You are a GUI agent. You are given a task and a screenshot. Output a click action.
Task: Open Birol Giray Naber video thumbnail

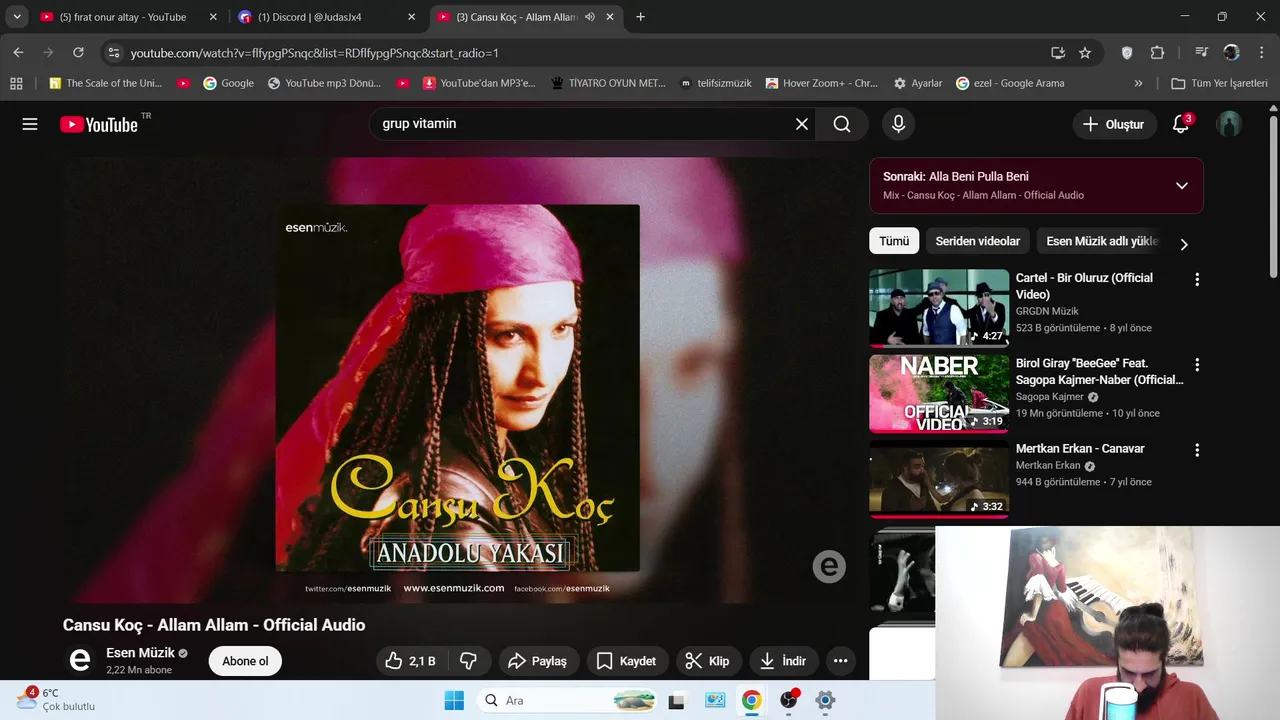click(939, 393)
